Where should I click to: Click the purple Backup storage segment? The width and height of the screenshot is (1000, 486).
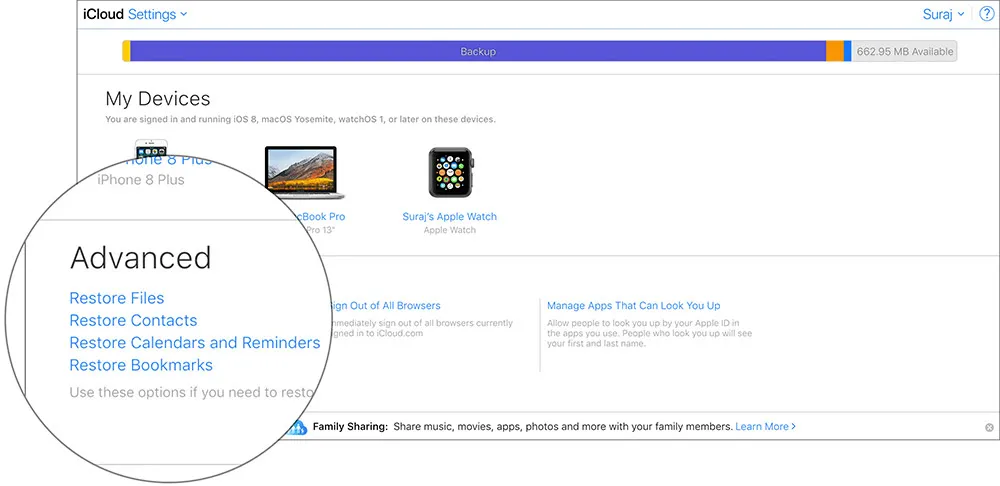(x=478, y=51)
